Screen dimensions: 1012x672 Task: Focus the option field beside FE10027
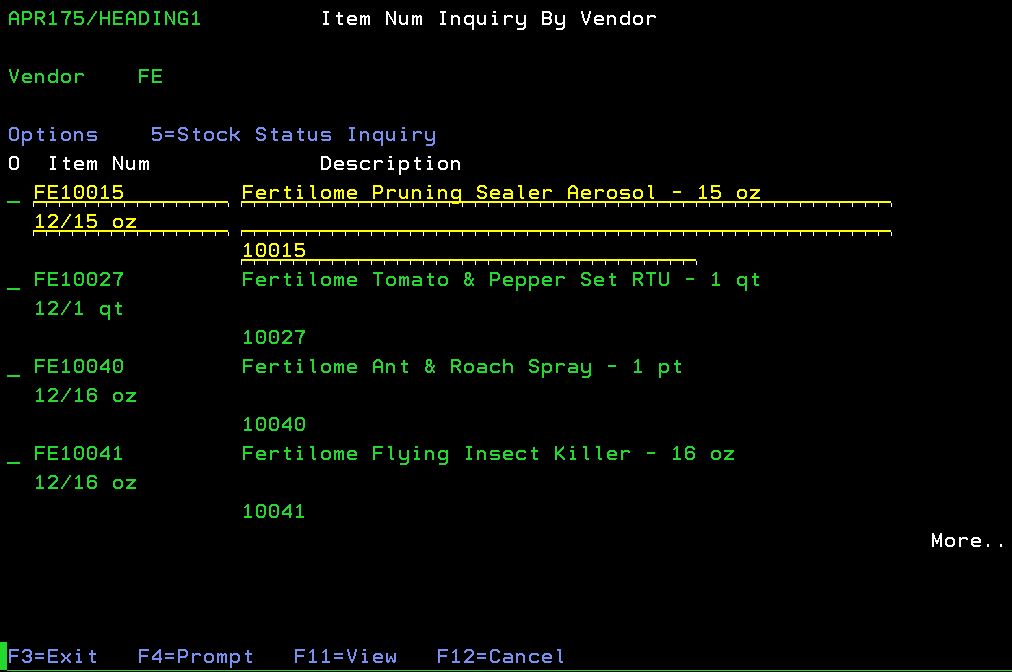tap(14, 281)
